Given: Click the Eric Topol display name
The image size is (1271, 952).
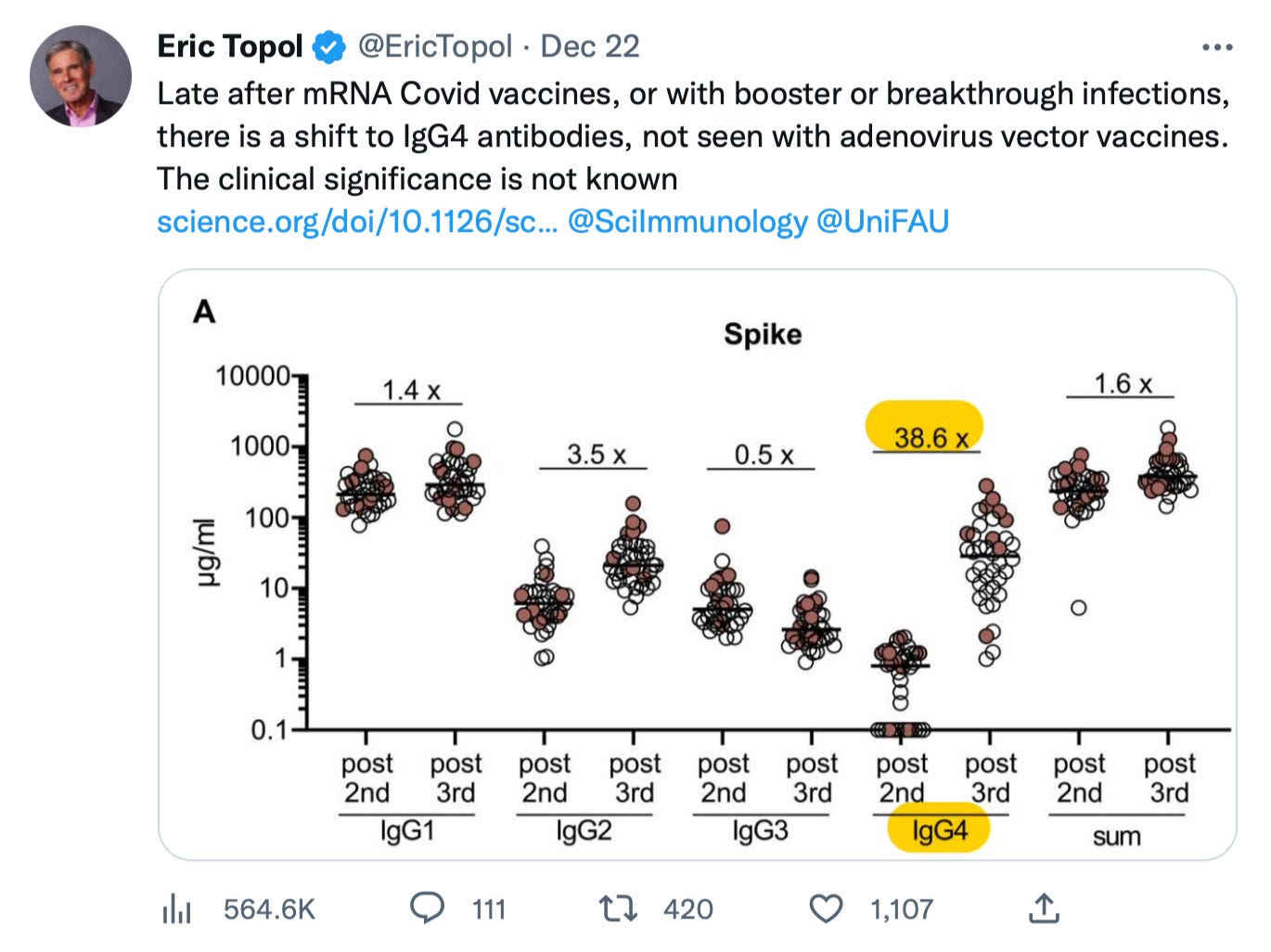Looking at the screenshot, I should [x=229, y=46].
